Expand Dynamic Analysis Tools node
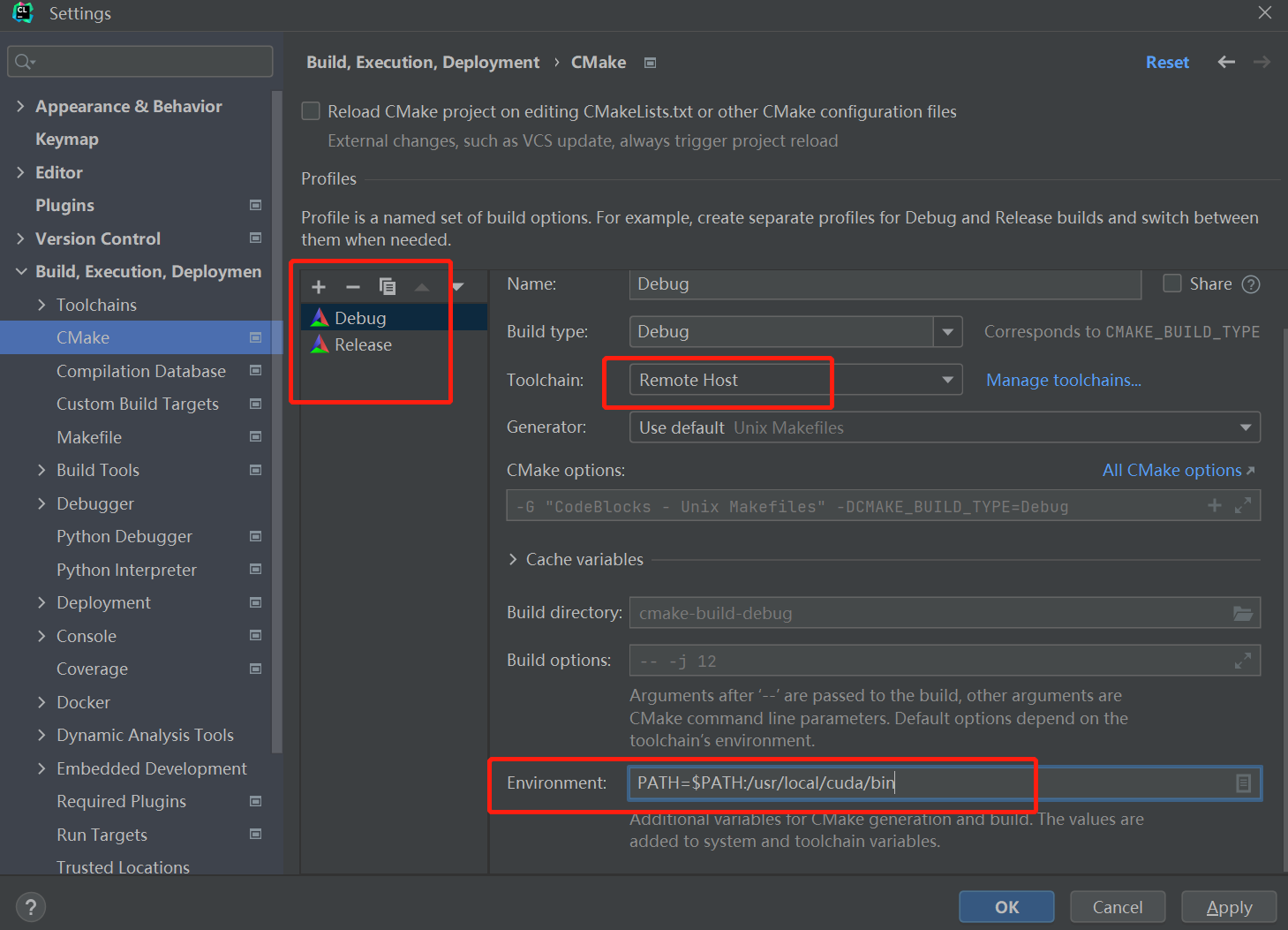 point(41,735)
